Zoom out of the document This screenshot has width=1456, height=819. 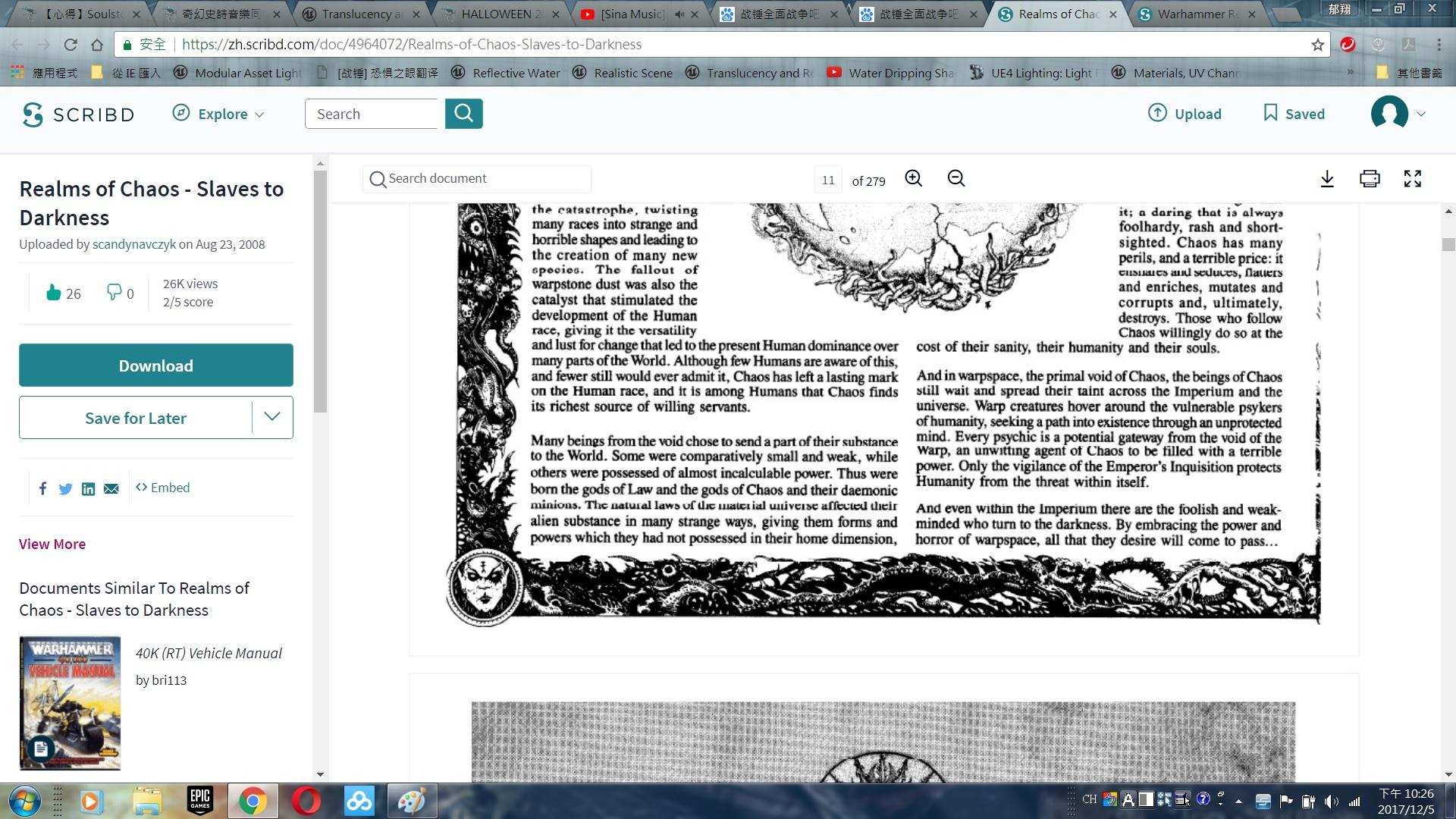click(x=956, y=178)
